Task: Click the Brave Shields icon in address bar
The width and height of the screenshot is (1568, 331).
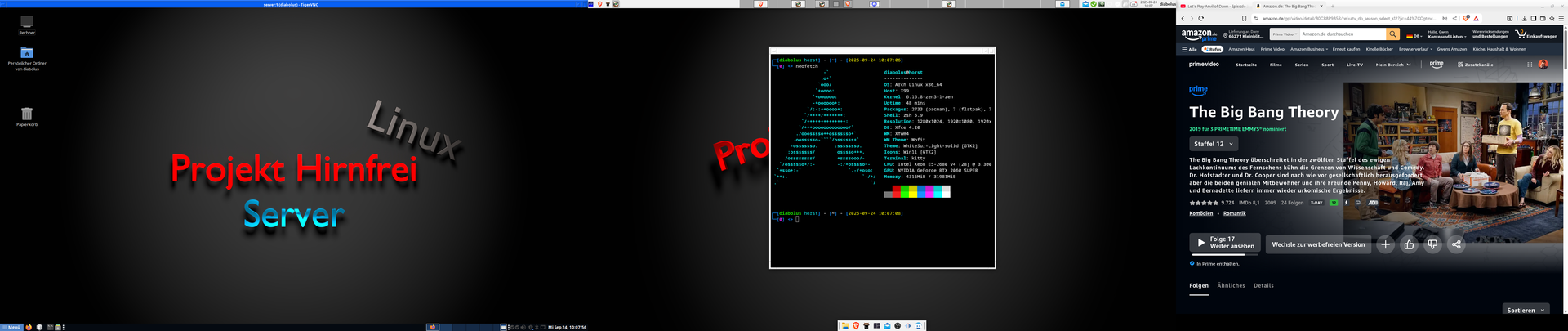Action: pos(1466,18)
